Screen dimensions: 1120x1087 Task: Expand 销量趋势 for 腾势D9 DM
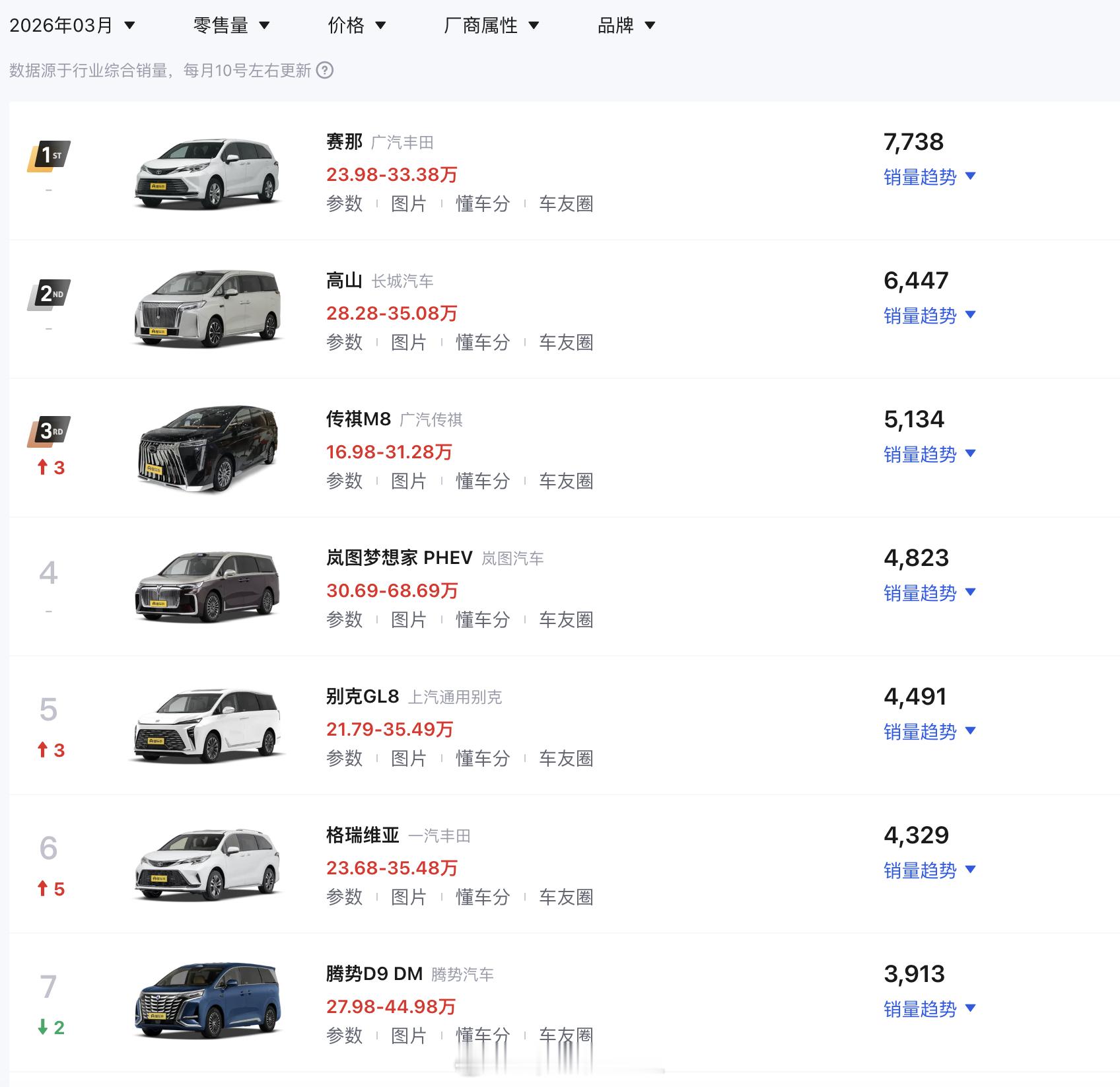(930, 1008)
